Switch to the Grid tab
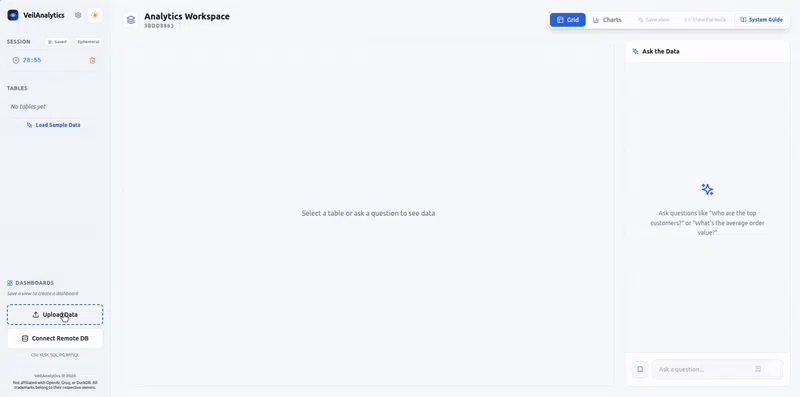Image resolution: width=800 pixels, height=397 pixels. (567, 20)
